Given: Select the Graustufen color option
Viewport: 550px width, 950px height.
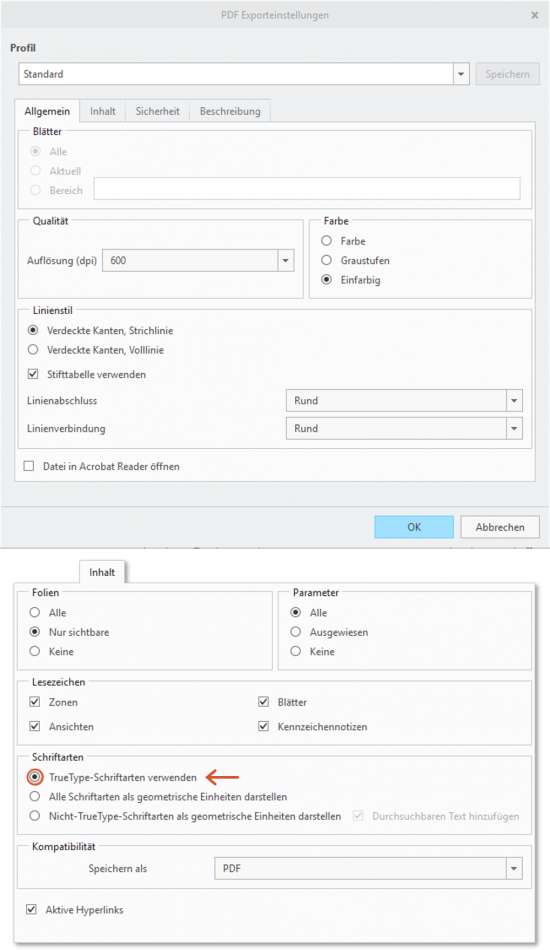Looking at the screenshot, I should coord(326,261).
